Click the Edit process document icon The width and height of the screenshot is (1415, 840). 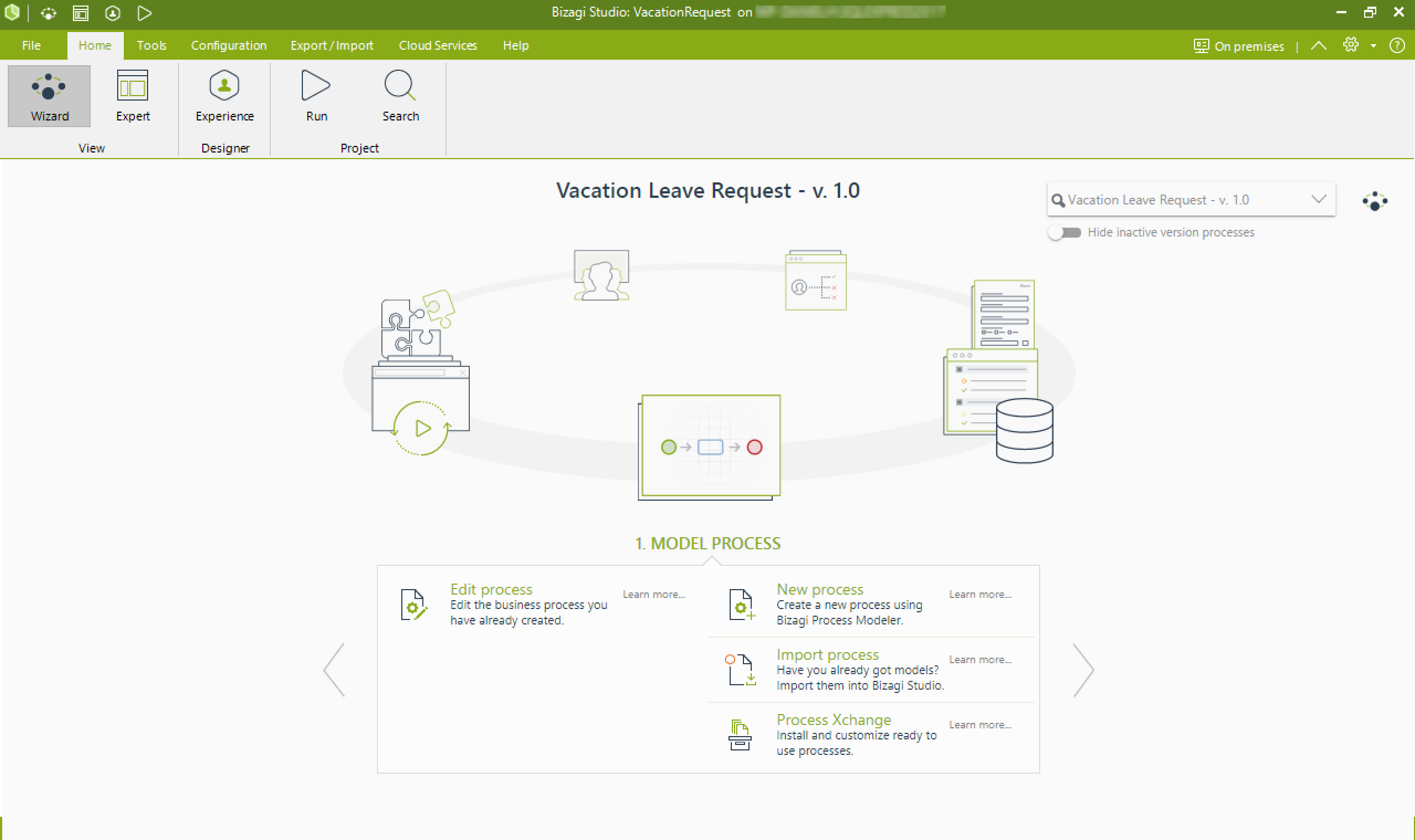pyautogui.click(x=413, y=605)
